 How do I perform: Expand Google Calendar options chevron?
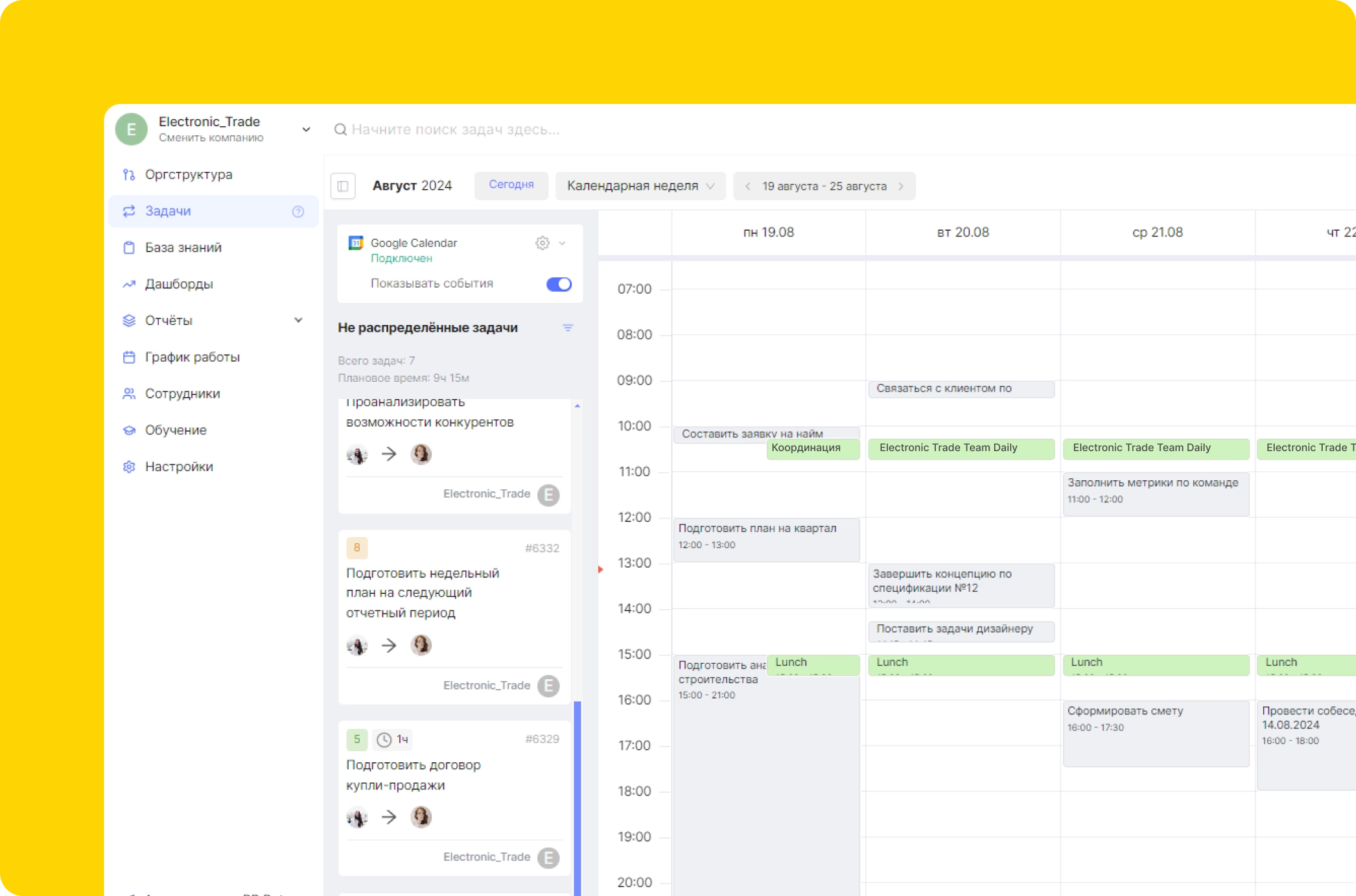coord(562,243)
